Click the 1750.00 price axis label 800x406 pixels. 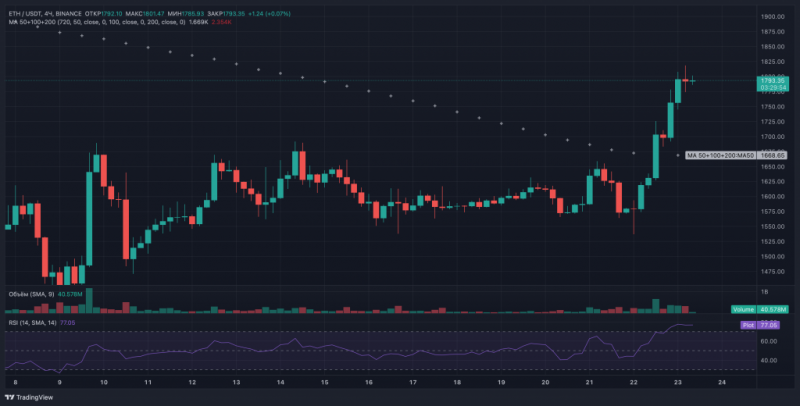(x=772, y=107)
